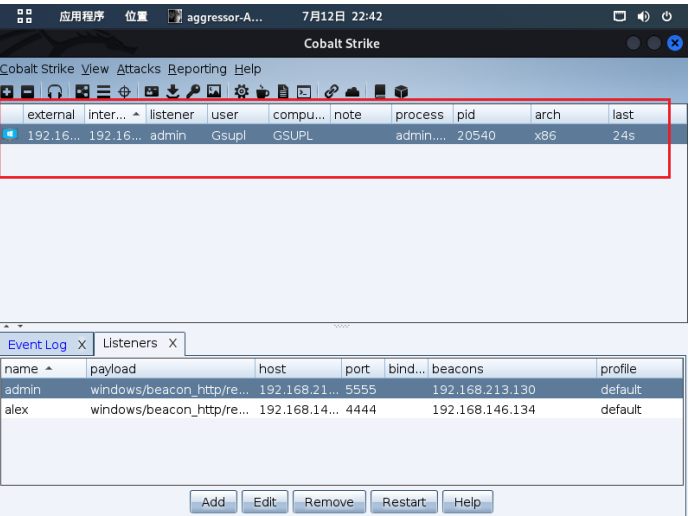
Task: Open the power menu icon
Action: tap(667, 17)
